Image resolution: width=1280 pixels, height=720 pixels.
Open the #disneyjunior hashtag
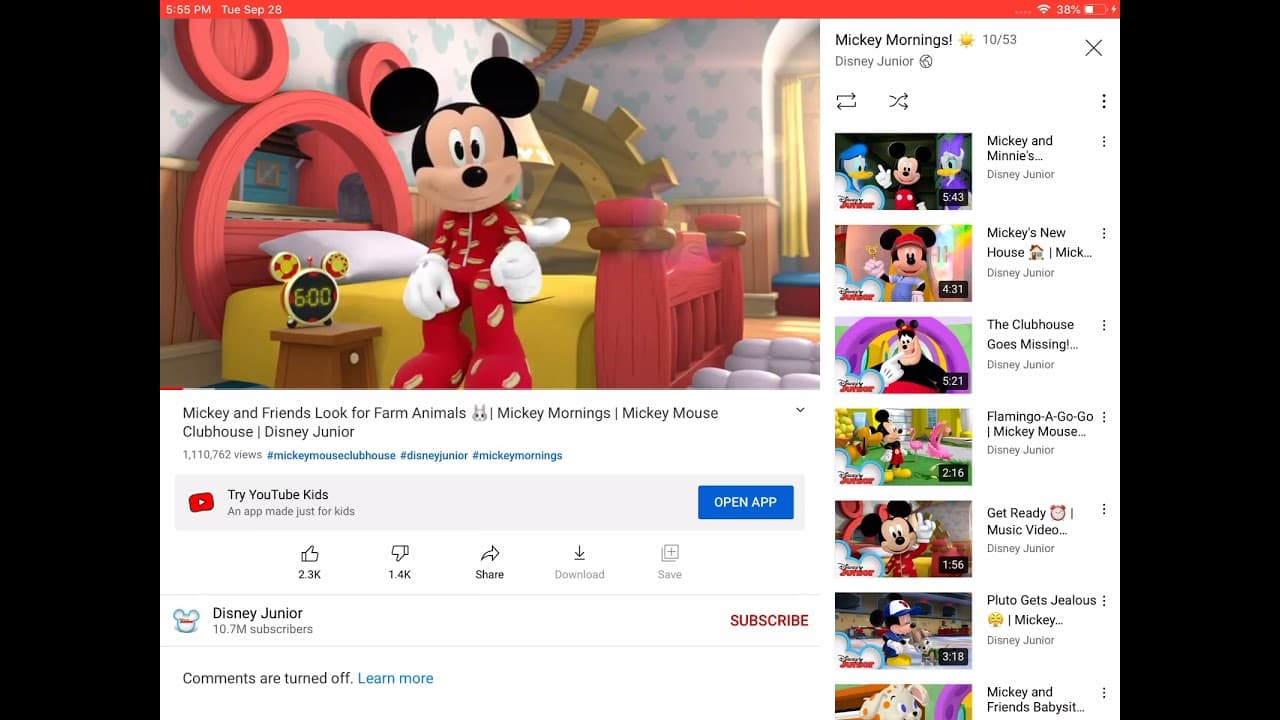(x=434, y=455)
